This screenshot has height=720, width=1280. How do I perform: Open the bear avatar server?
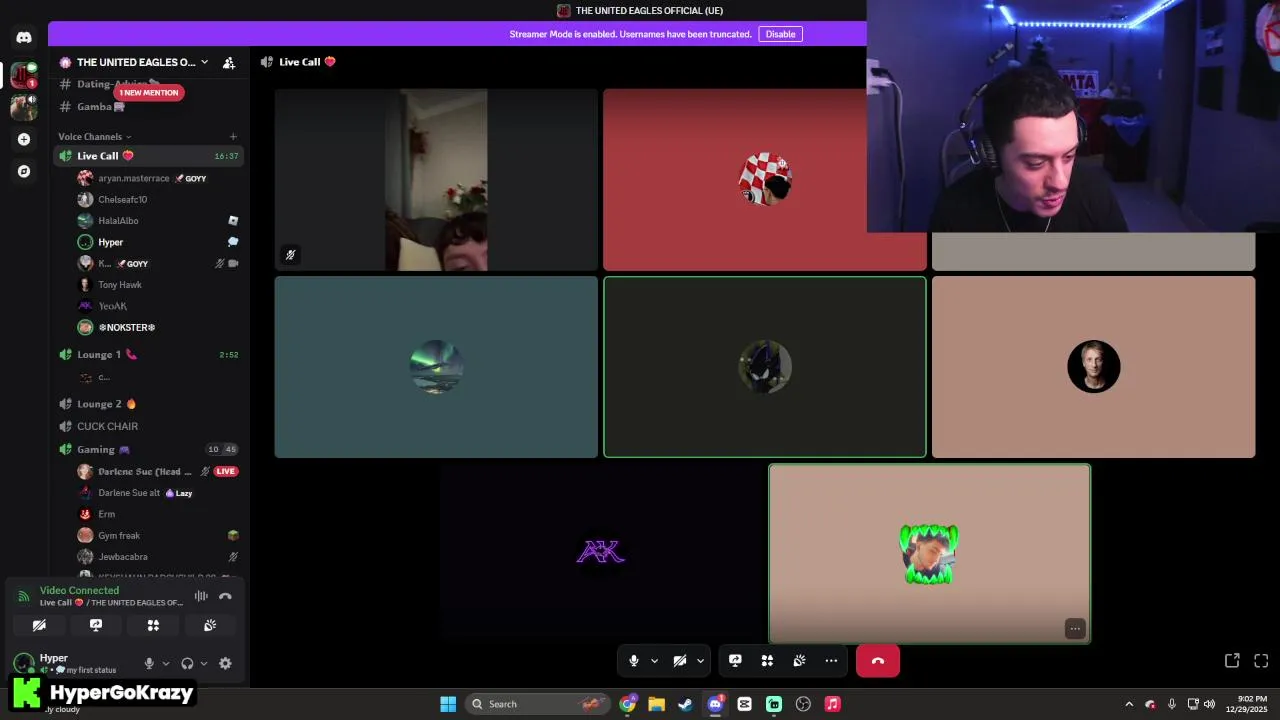pos(24,105)
